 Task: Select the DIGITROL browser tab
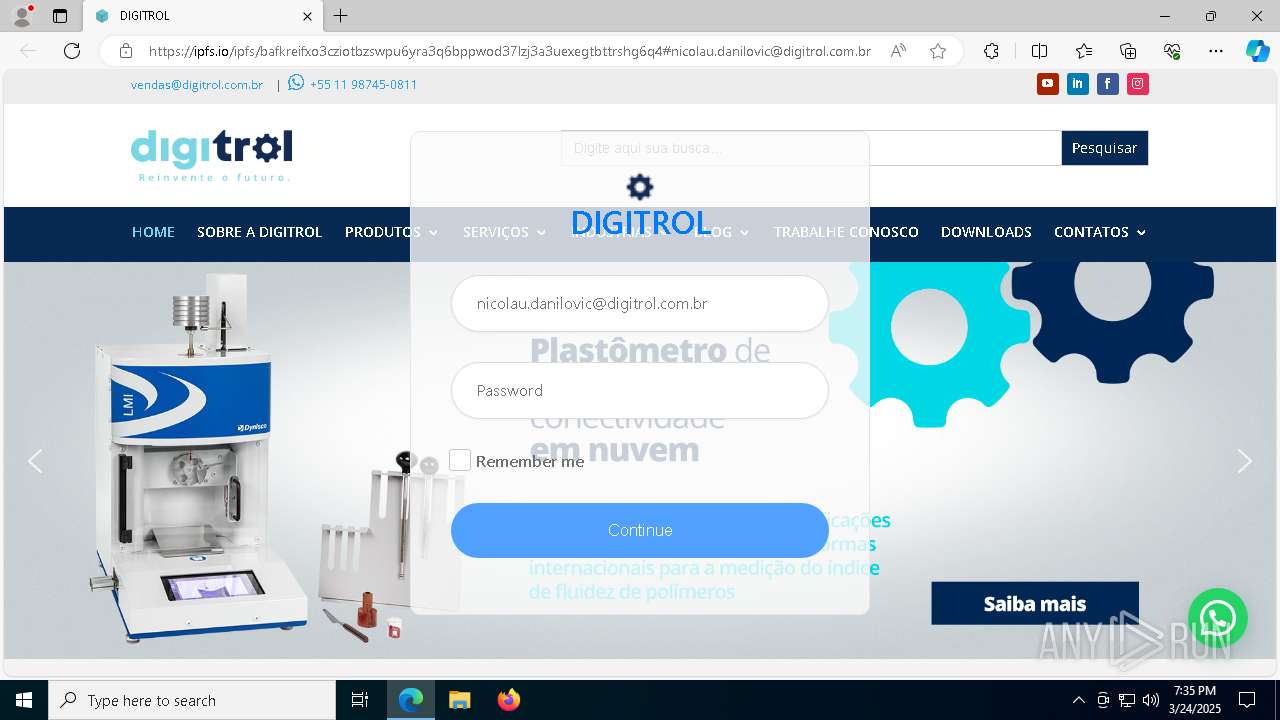[202, 16]
